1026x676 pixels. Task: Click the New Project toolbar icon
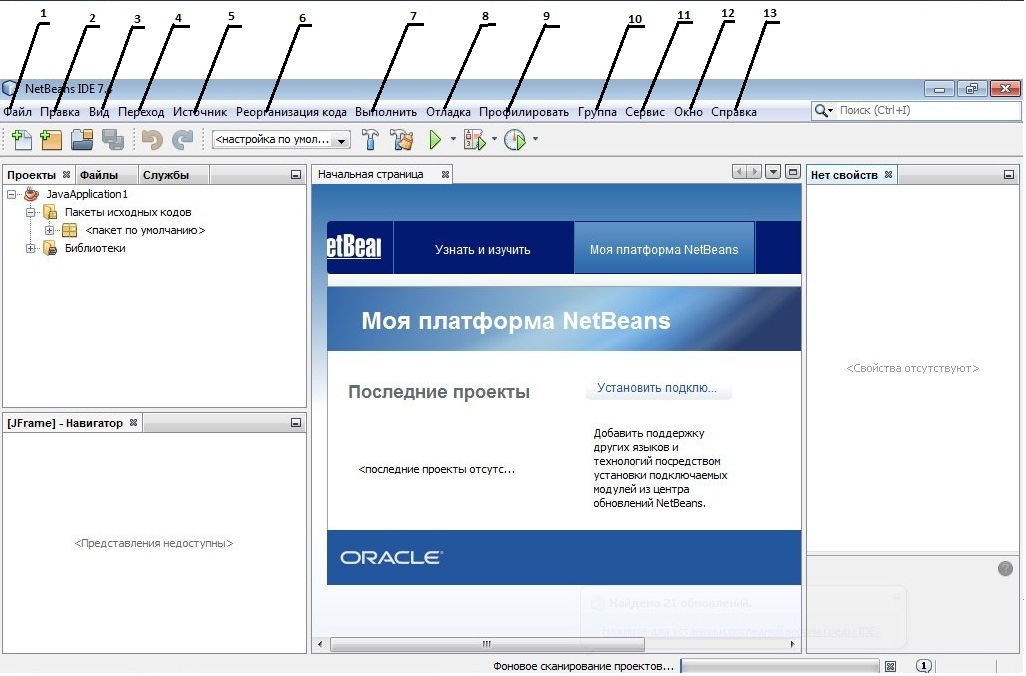pos(50,139)
